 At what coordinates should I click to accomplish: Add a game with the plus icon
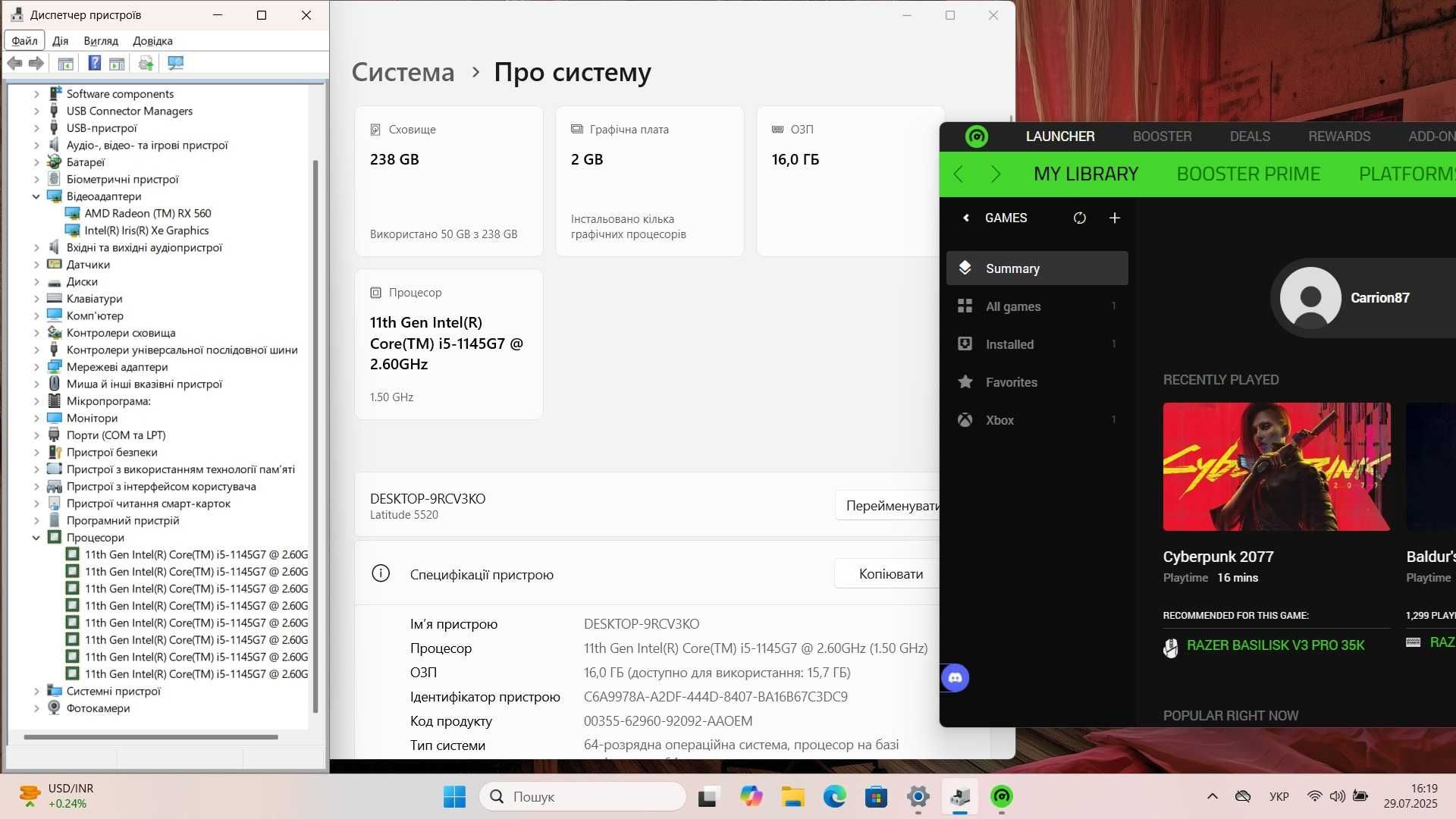(1114, 218)
